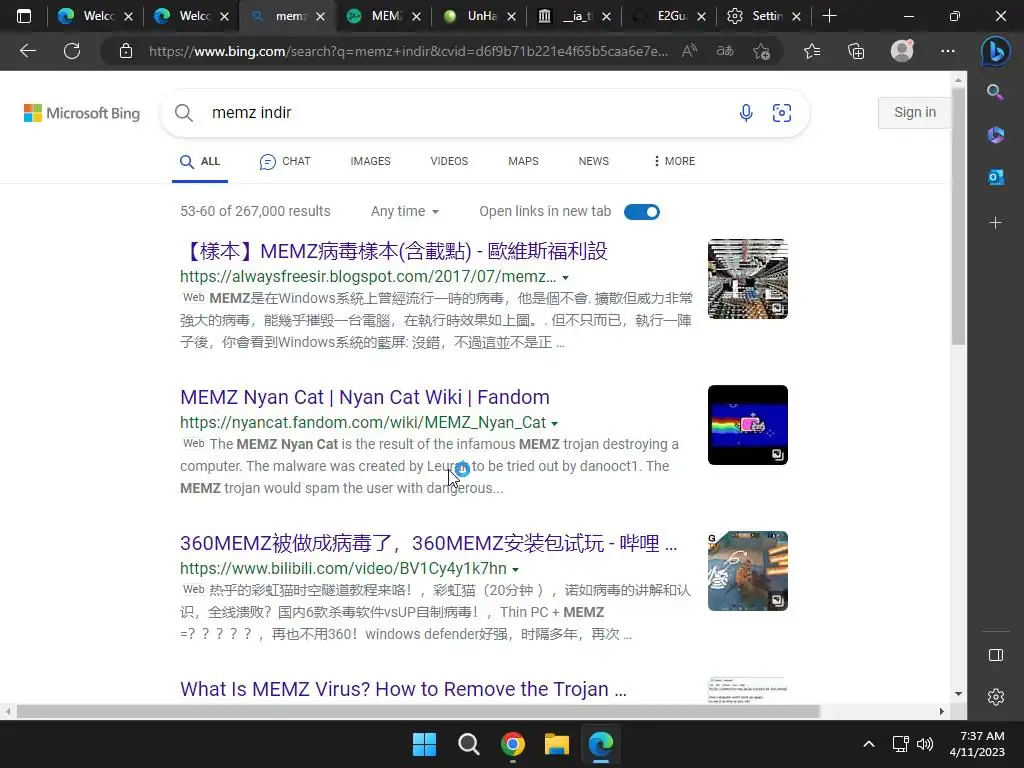1024x768 pixels.
Task: Open visual search camera icon
Action: coord(782,113)
